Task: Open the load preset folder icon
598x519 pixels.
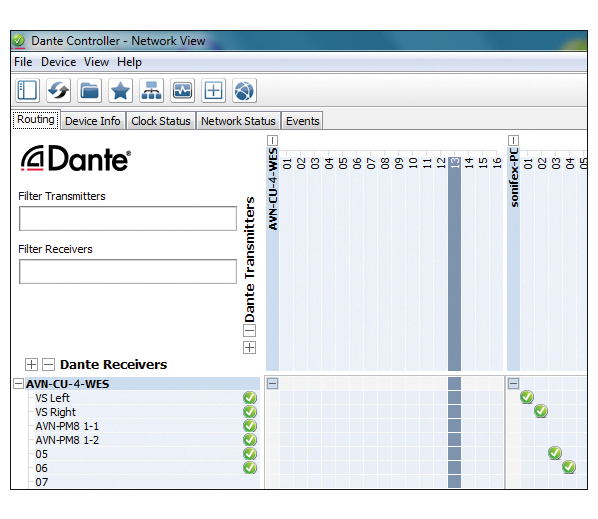Action: 89,91
